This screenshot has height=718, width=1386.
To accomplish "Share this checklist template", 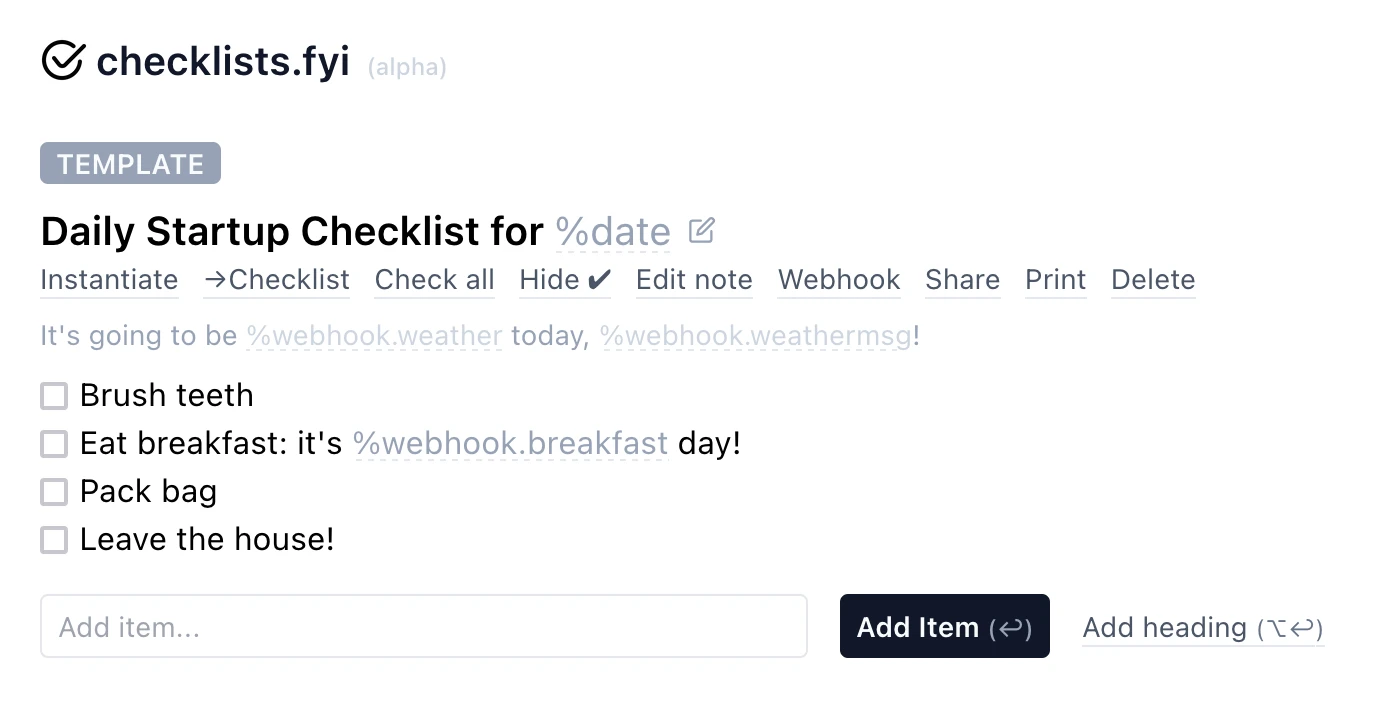I will (962, 280).
